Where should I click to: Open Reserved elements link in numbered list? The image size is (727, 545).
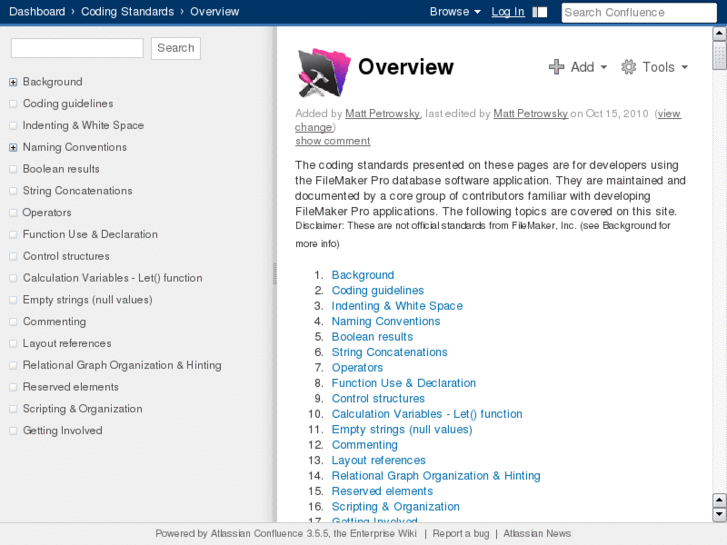(382, 491)
